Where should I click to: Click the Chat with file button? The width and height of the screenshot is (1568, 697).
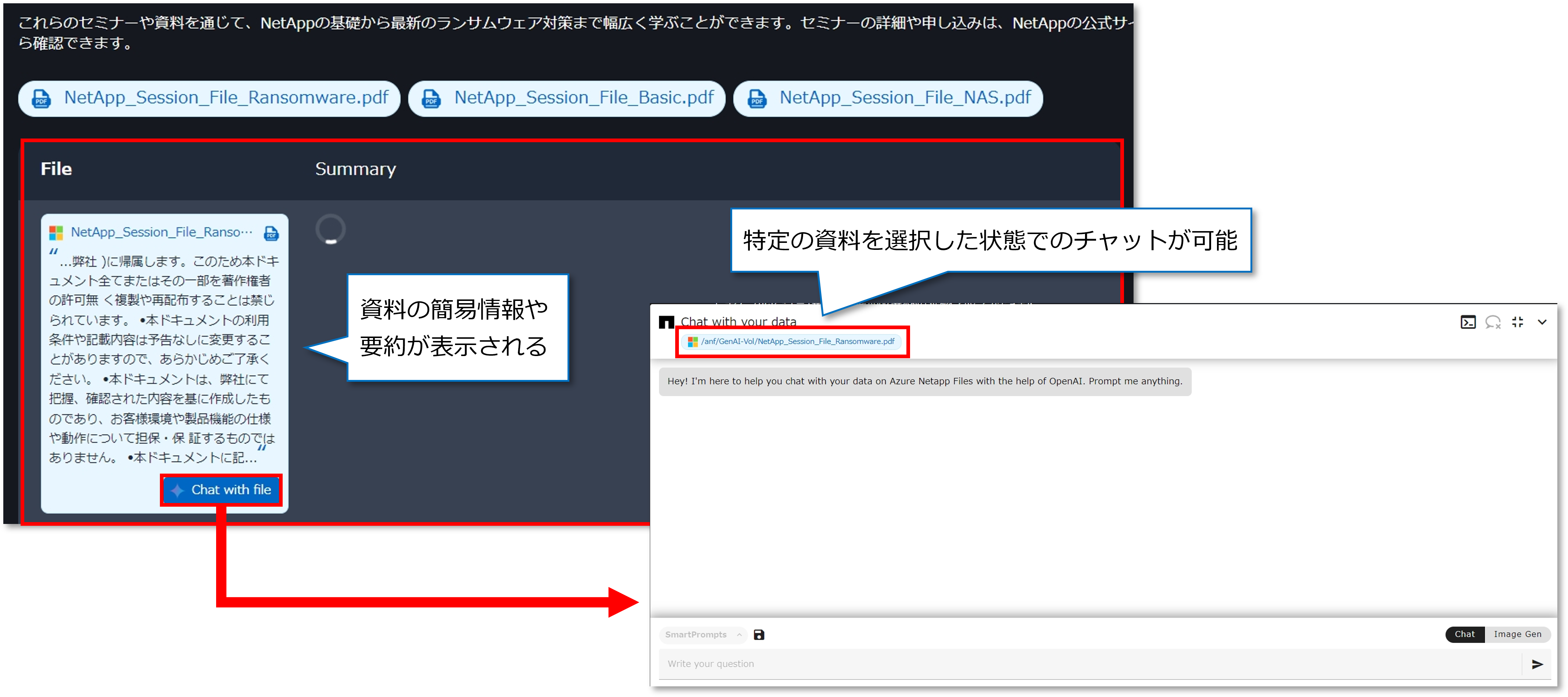point(222,490)
